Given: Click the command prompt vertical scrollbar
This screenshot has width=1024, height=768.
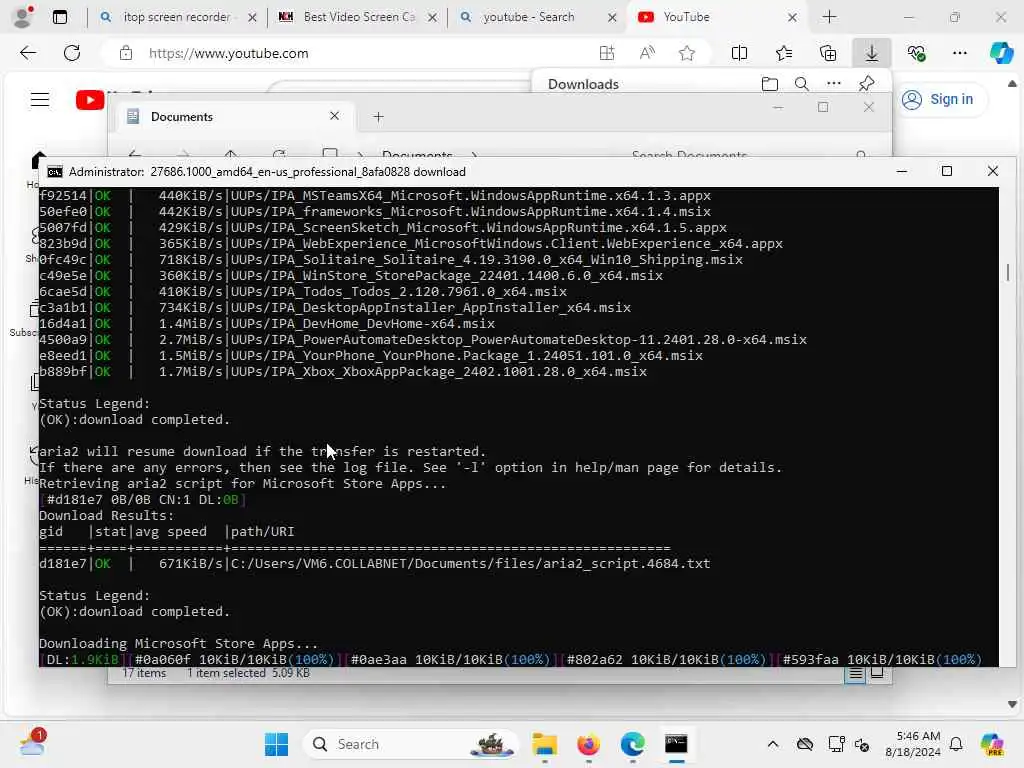Looking at the screenshot, I should tap(1008, 272).
